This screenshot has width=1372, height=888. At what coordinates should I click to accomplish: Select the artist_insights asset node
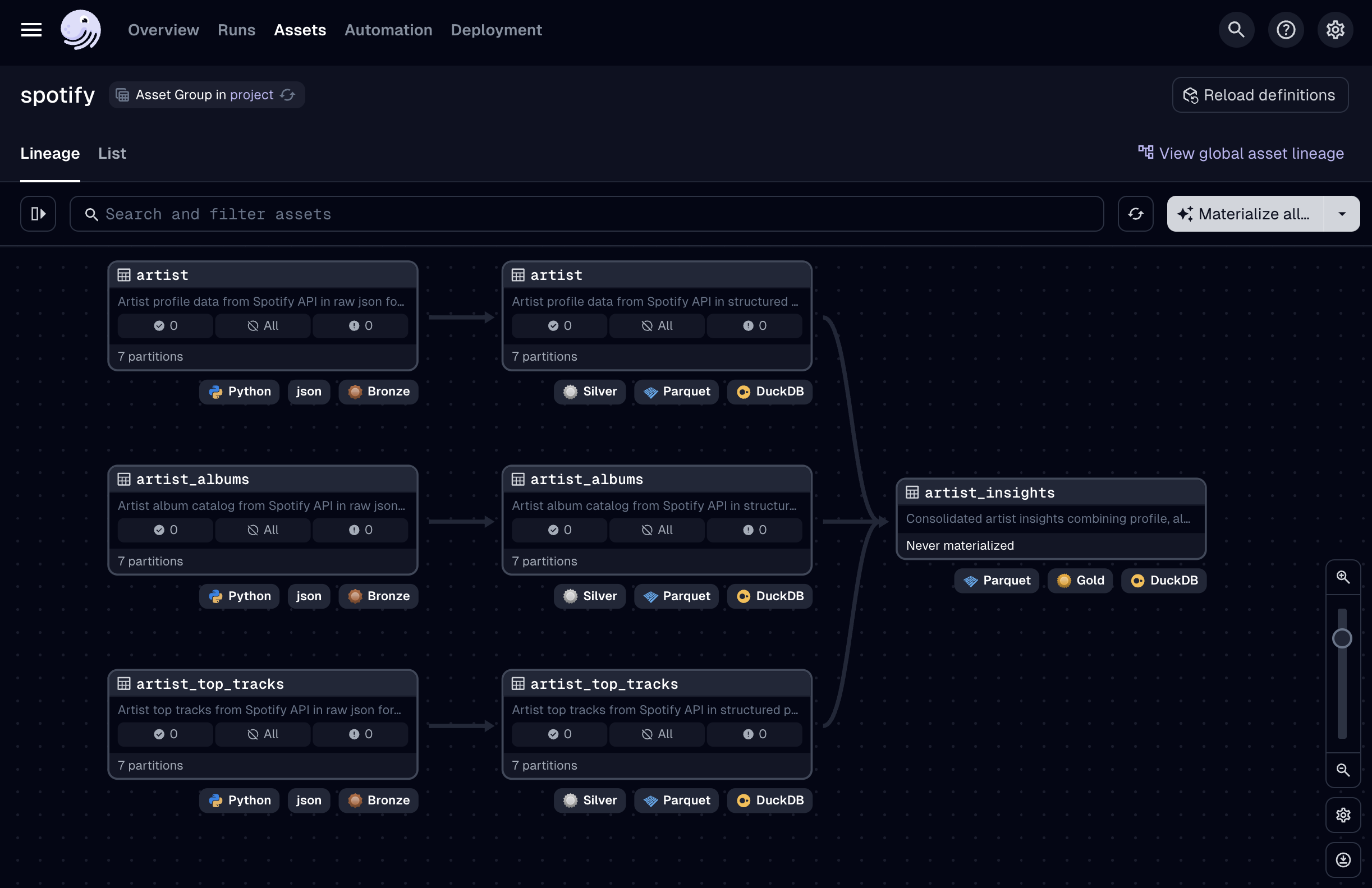(x=1051, y=519)
